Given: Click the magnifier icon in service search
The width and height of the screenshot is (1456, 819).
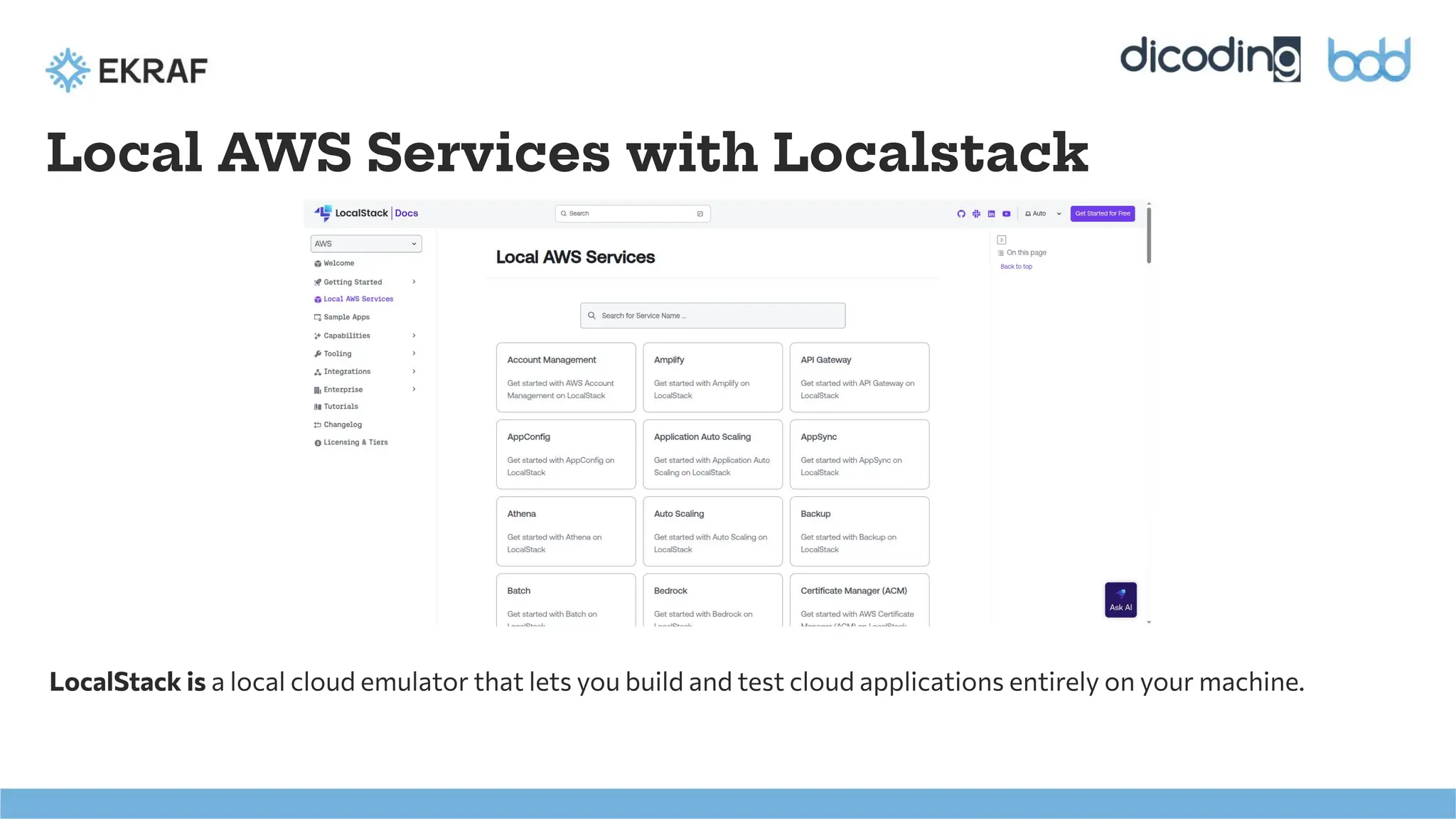Looking at the screenshot, I should click(x=591, y=316).
